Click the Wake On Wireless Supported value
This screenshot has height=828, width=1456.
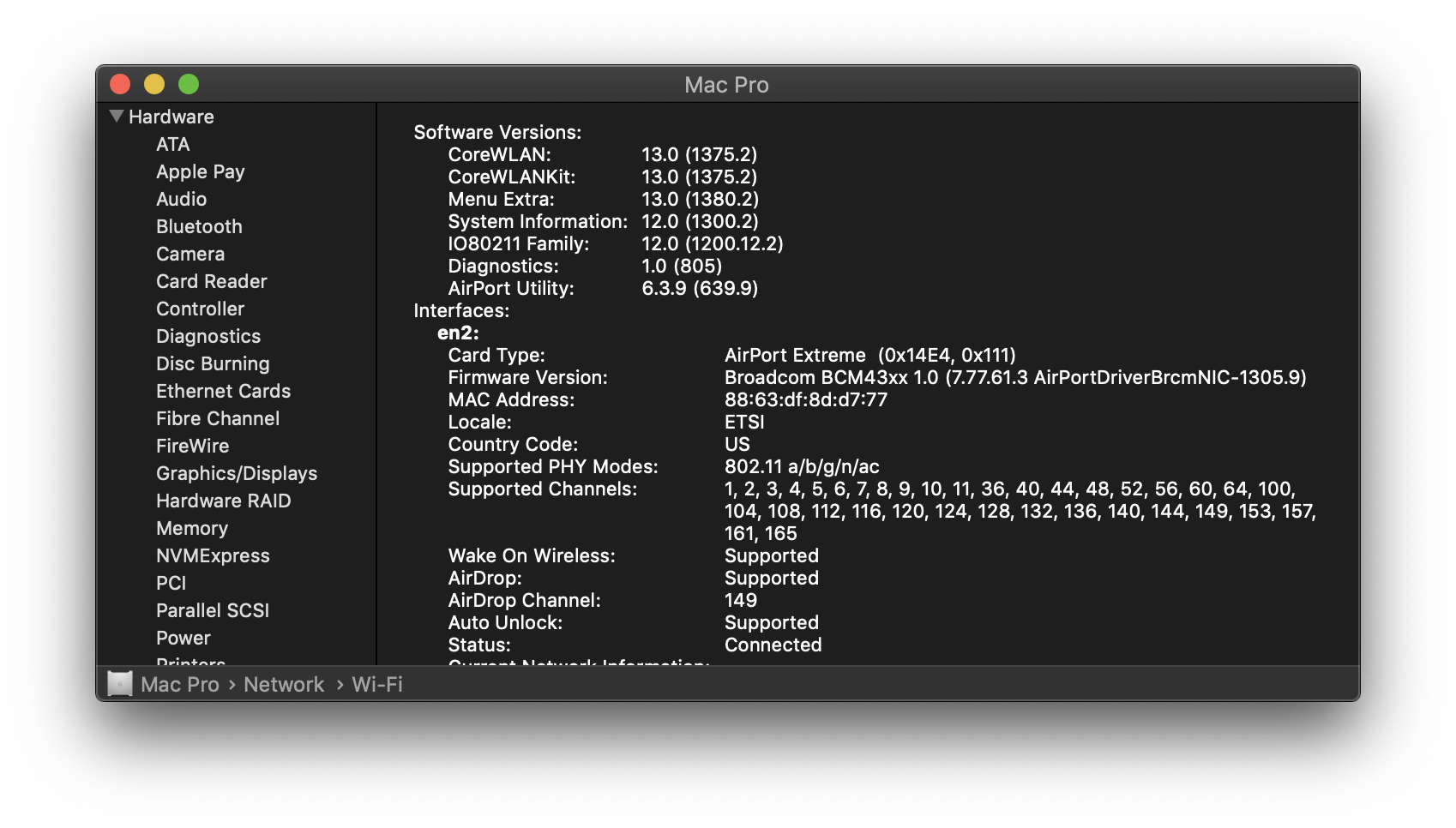(772, 555)
